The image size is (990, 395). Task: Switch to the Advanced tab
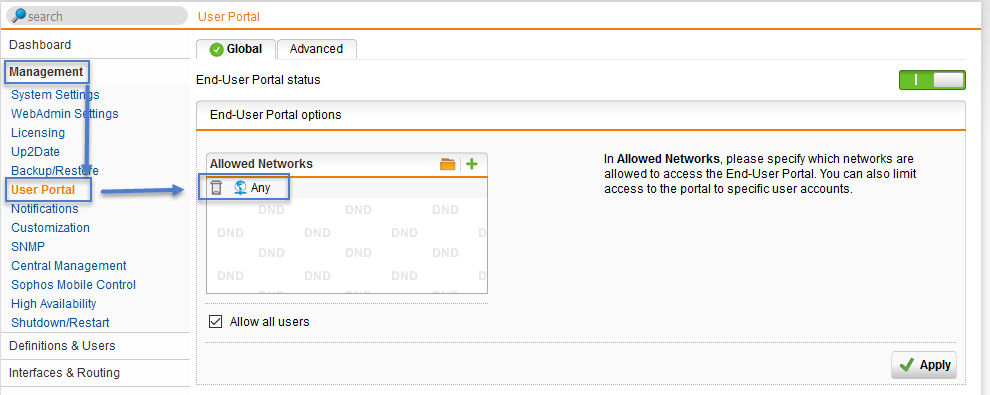tap(316, 49)
